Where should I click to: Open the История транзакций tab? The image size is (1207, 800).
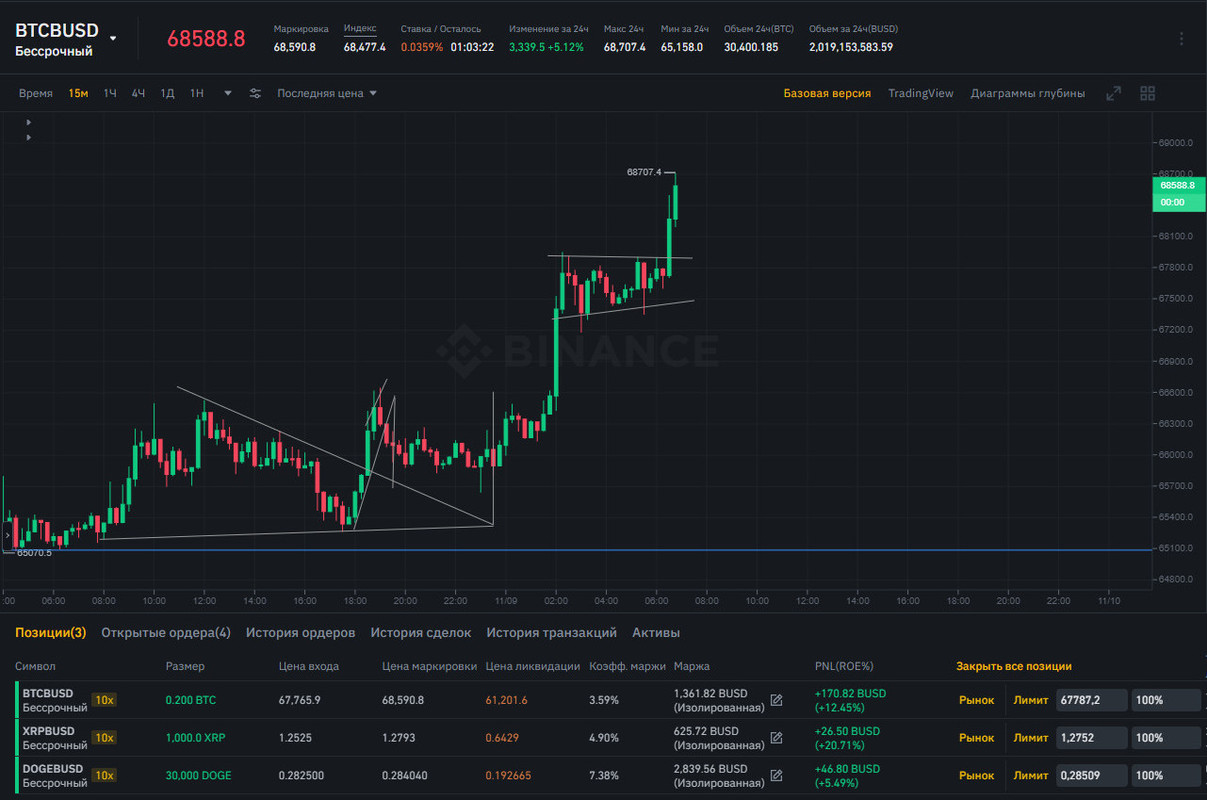552,632
